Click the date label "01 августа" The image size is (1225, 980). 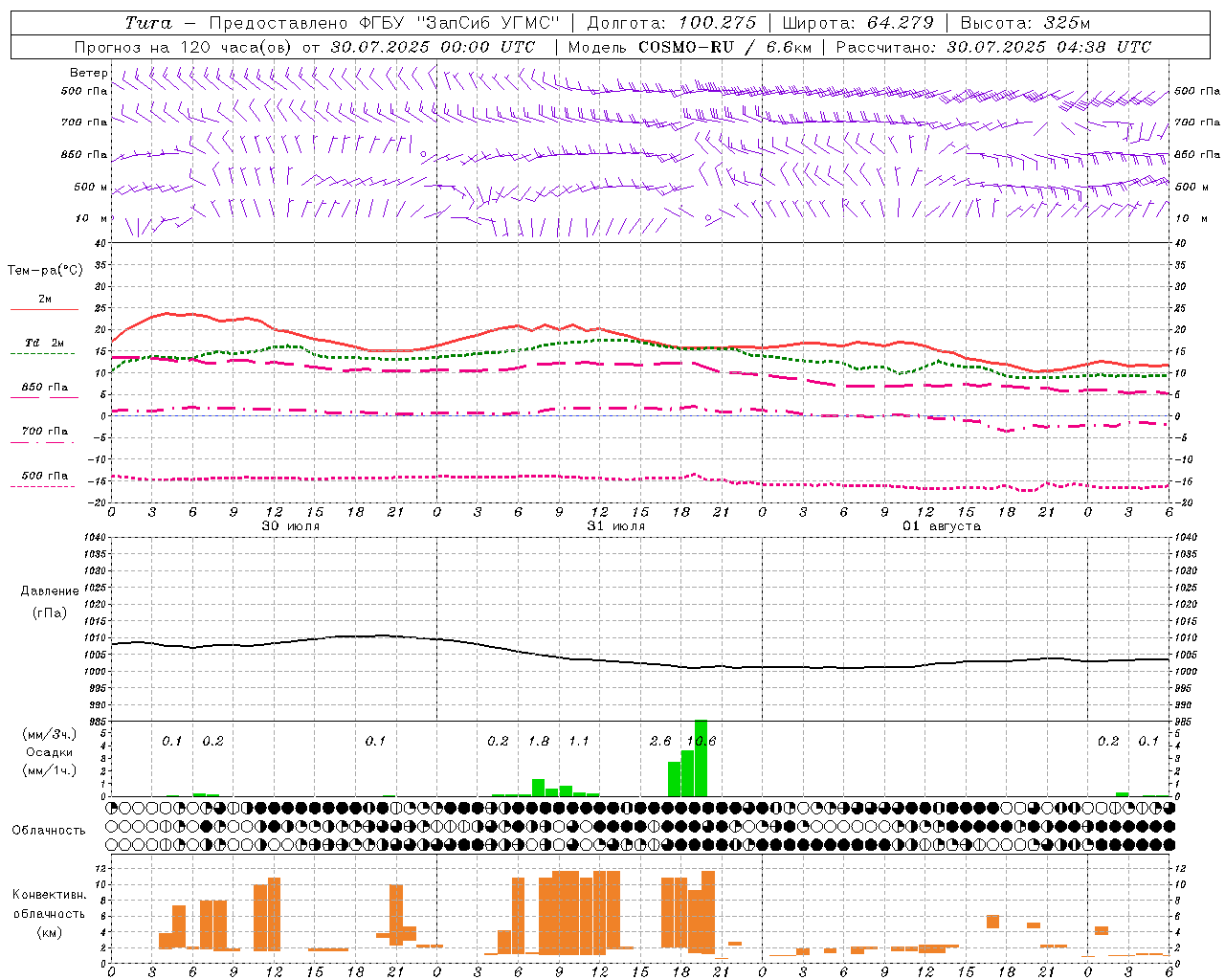click(942, 526)
